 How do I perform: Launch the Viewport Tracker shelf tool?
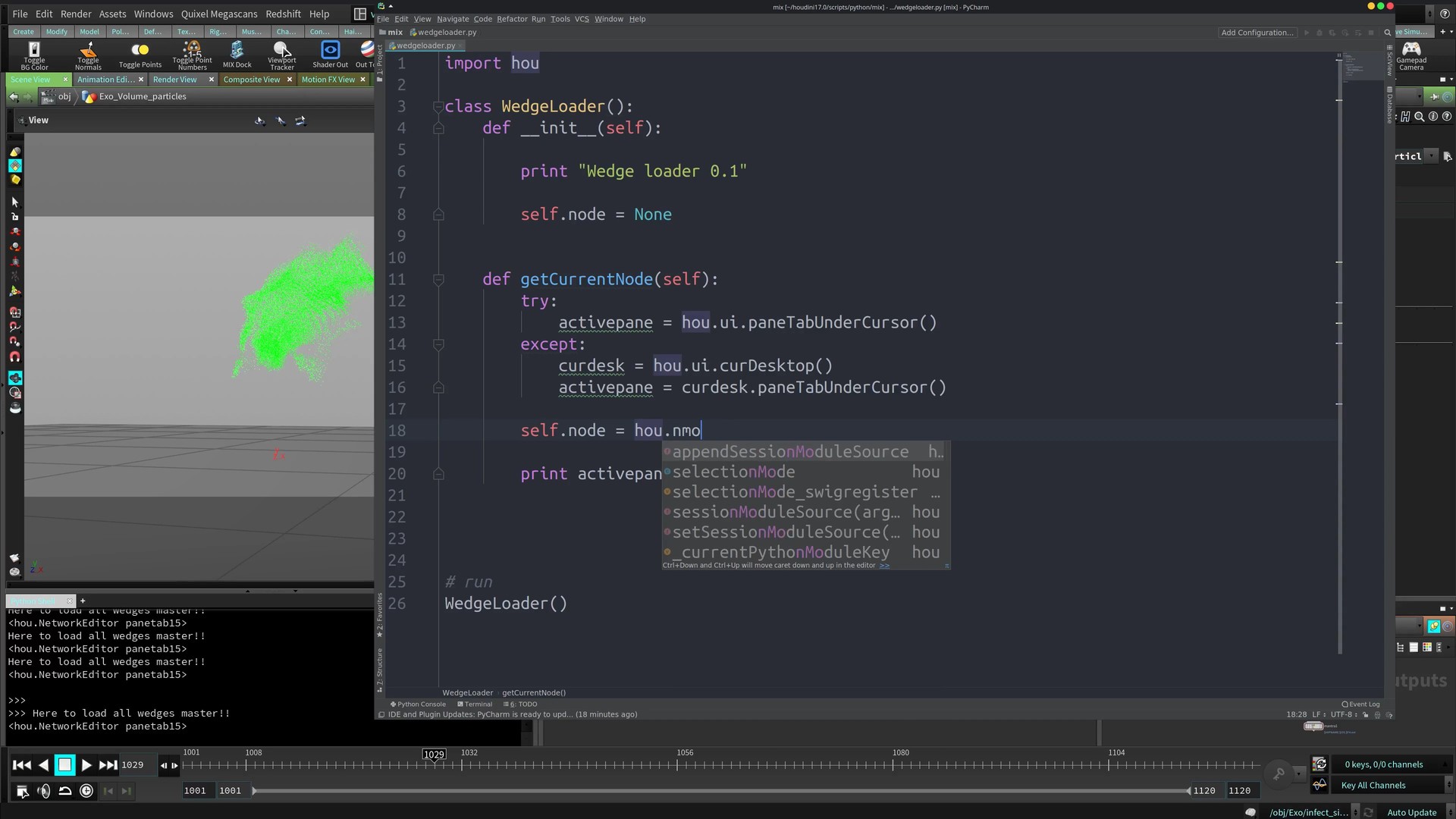click(x=281, y=55)
